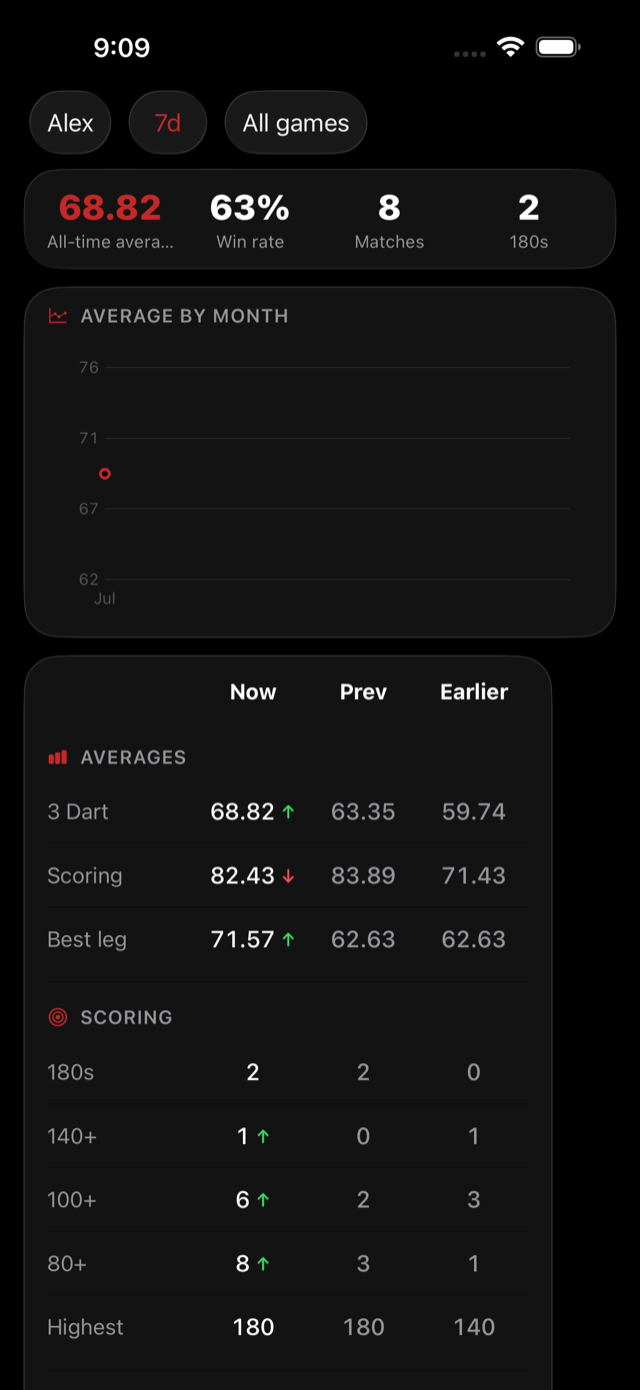Tap the battery icon in status bar
This screenshot has width=640, height=1390.
coord(558,47)
